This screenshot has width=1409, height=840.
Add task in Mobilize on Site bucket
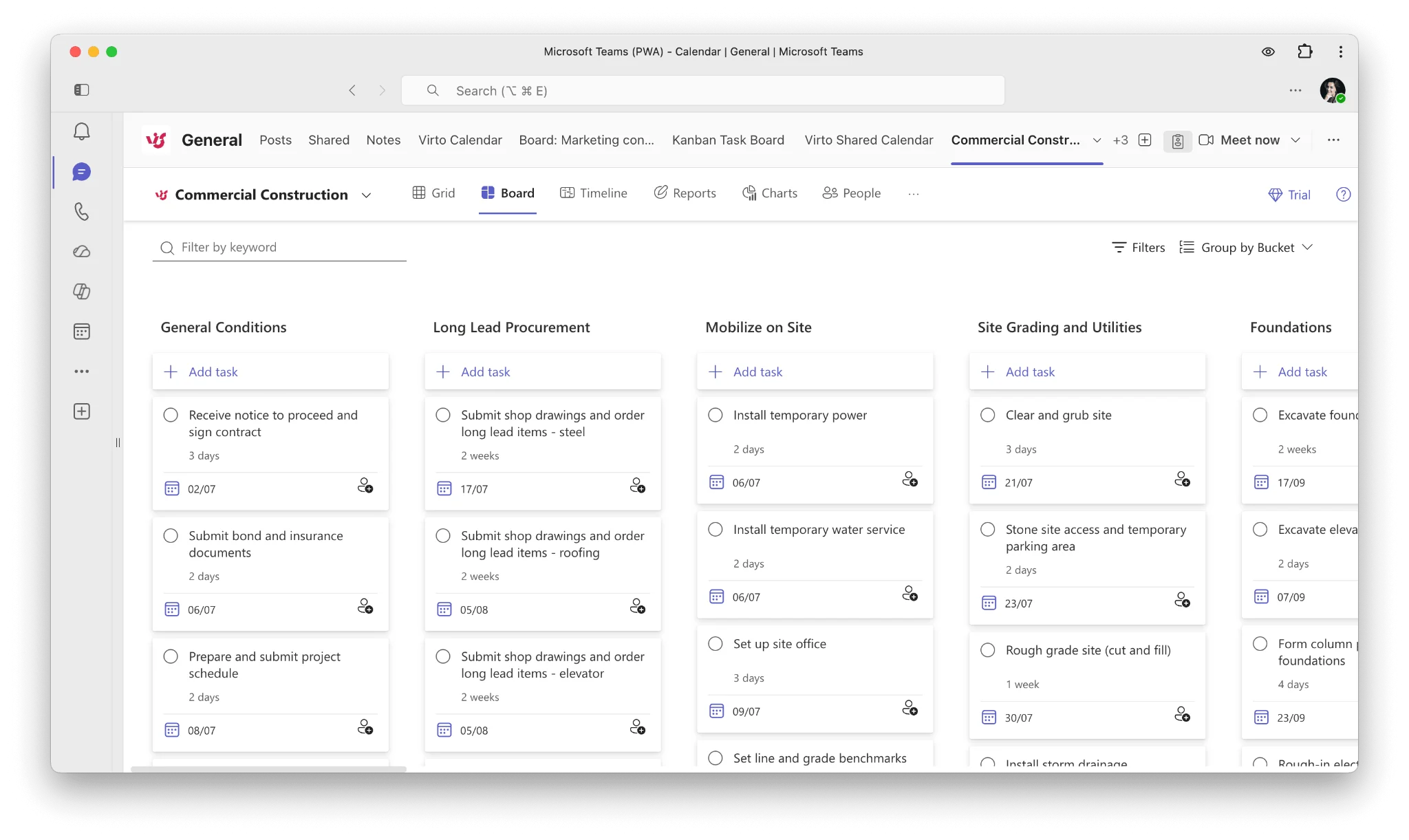coord(815,371)
